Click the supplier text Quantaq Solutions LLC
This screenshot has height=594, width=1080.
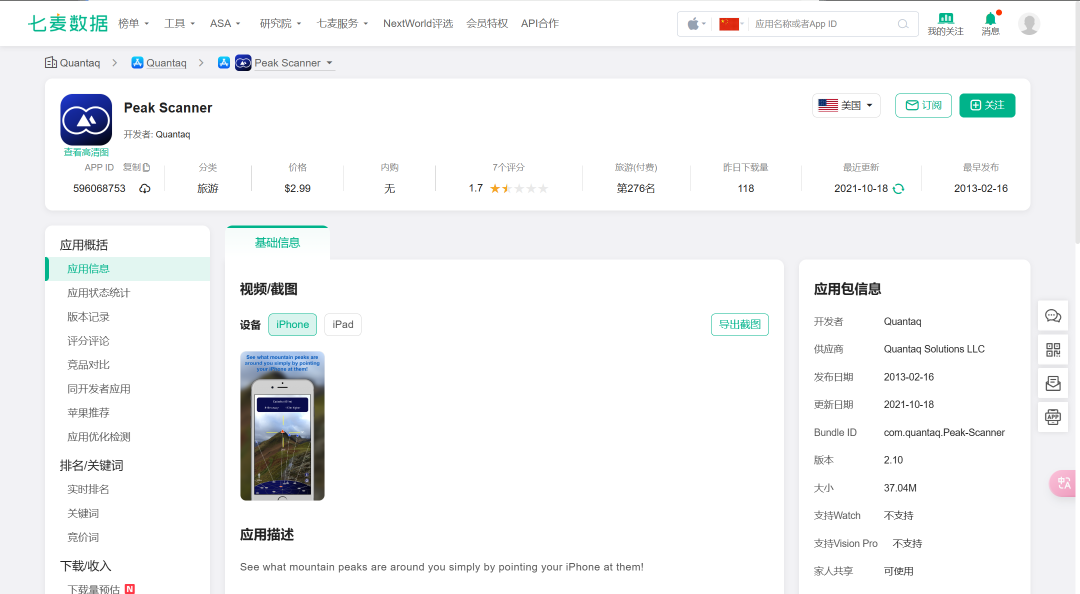point(934,349)
